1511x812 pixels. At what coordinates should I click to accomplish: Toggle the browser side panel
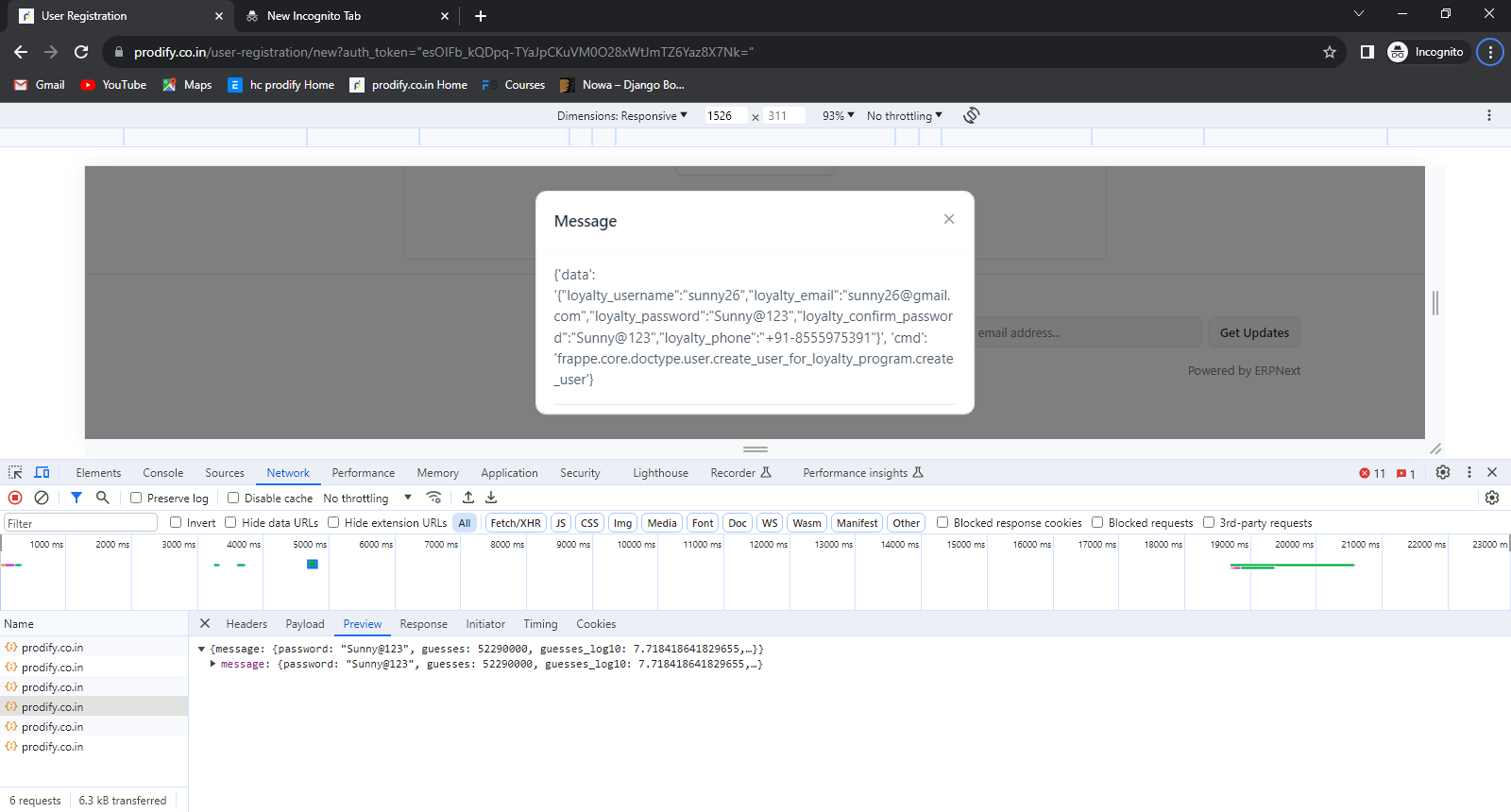(x=1367, y=52)
